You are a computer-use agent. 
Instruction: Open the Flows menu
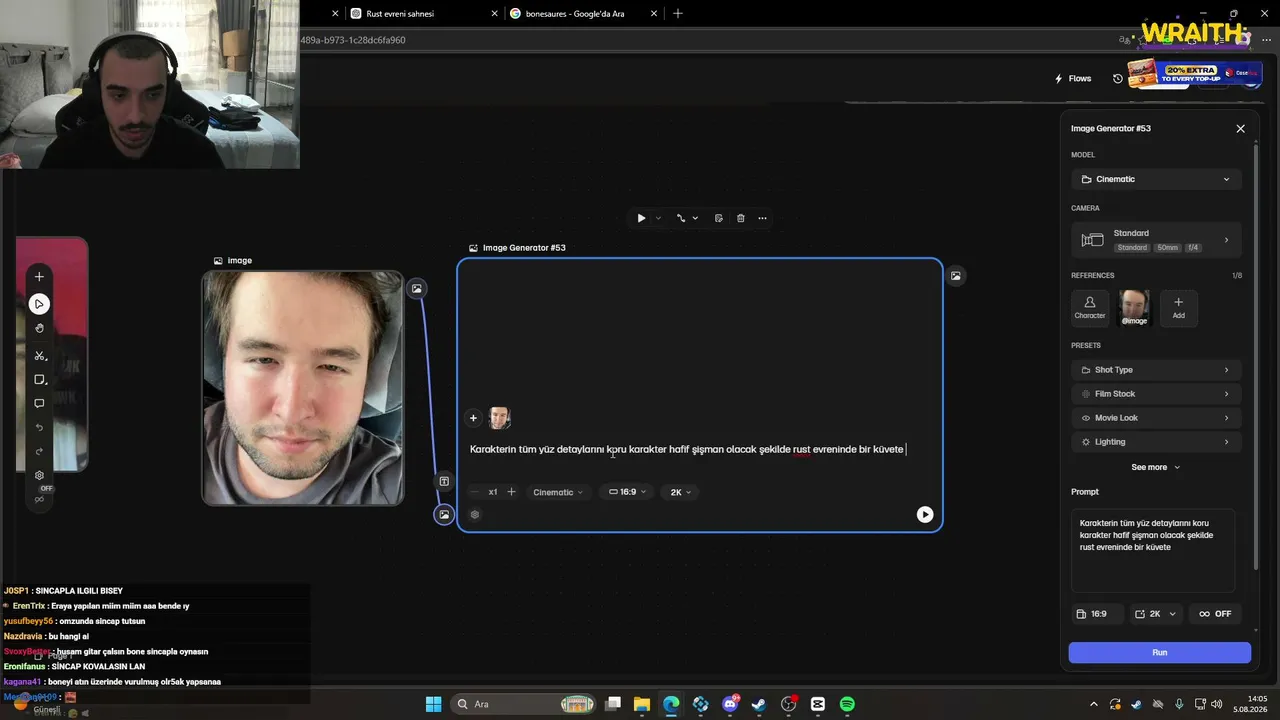[1073, 79]
